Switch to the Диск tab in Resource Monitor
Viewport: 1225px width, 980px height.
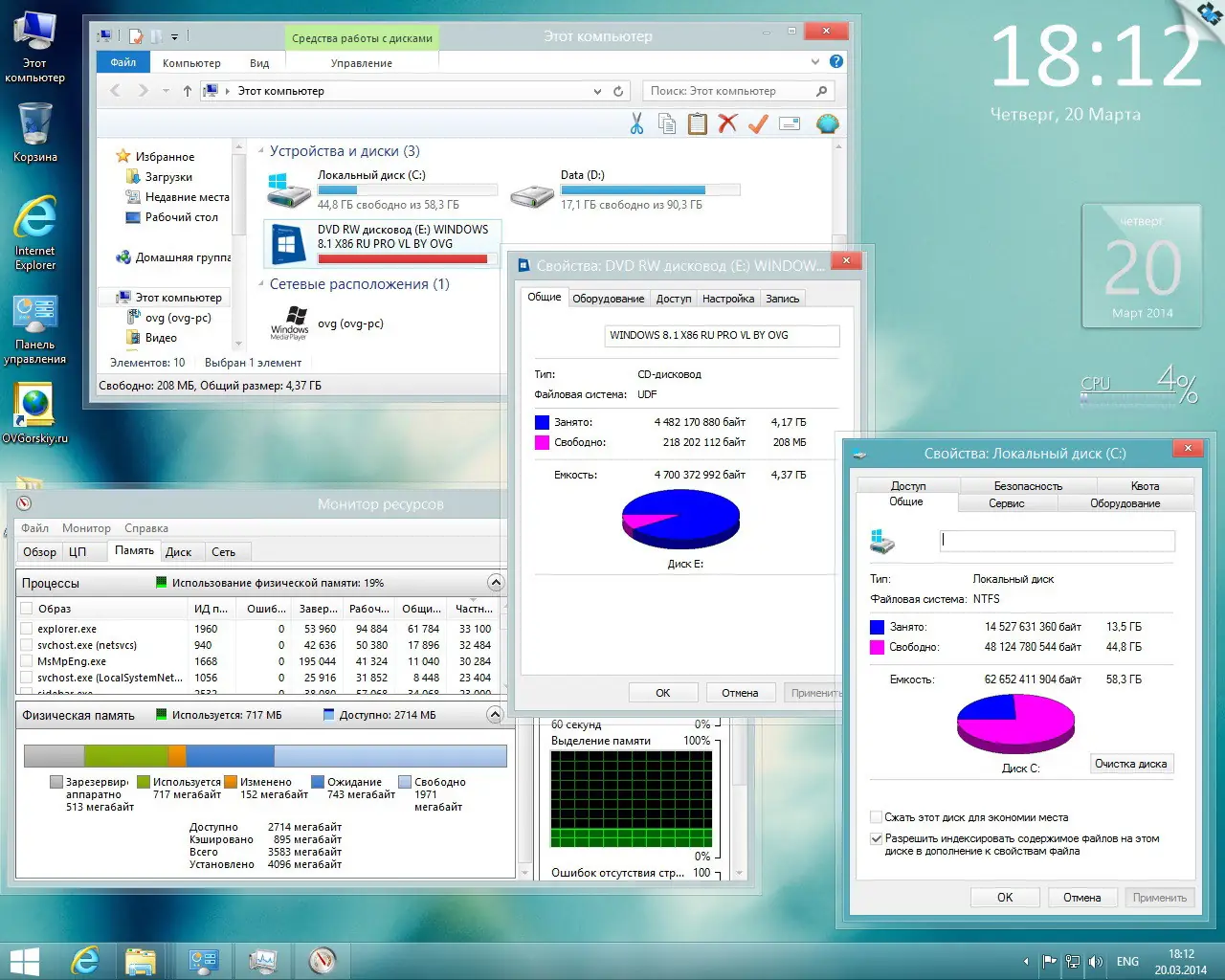tap(178, 551)
